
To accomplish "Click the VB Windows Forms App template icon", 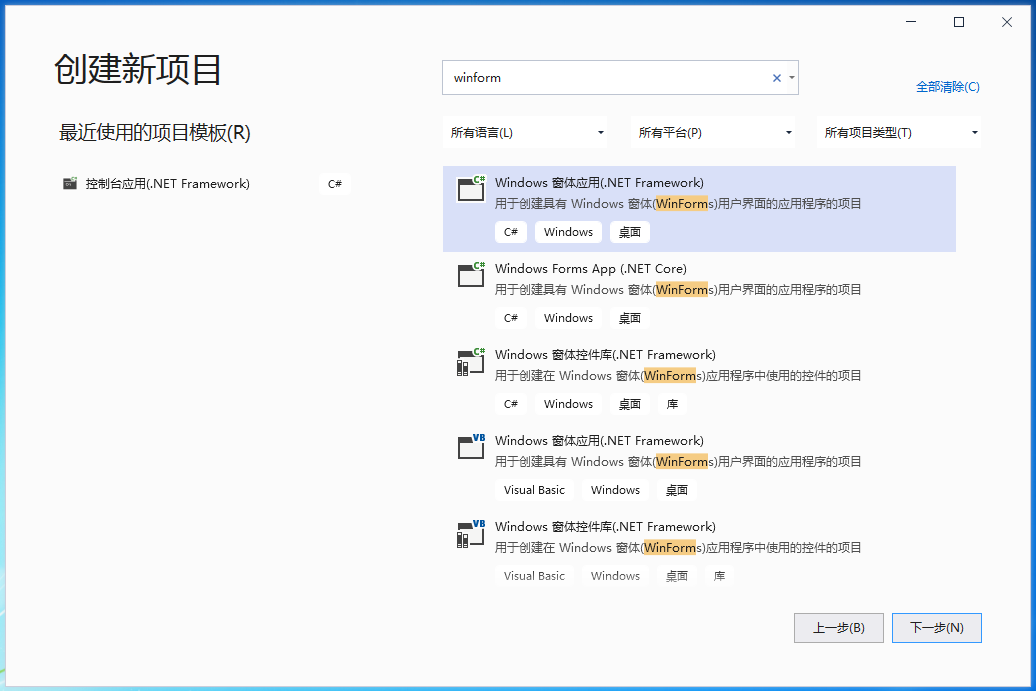I will coord(471,447).
